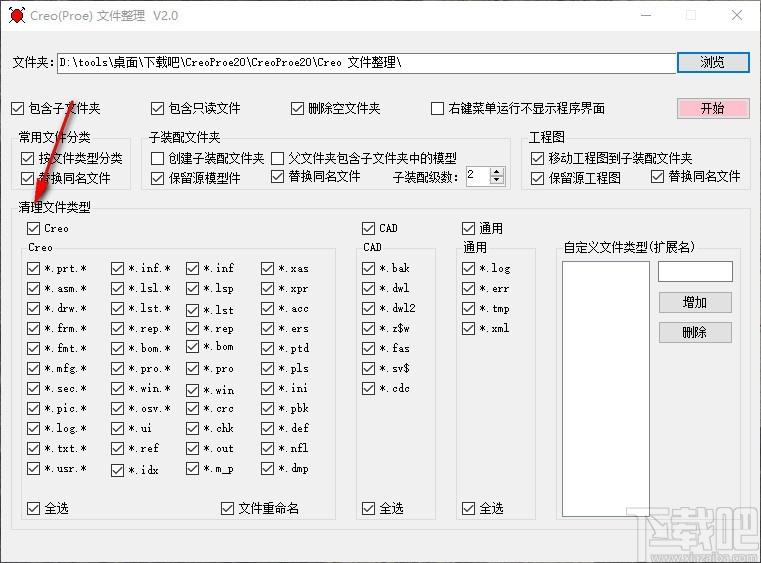
Task: Click the 增加 add button
Action: (x=695, y=302)
